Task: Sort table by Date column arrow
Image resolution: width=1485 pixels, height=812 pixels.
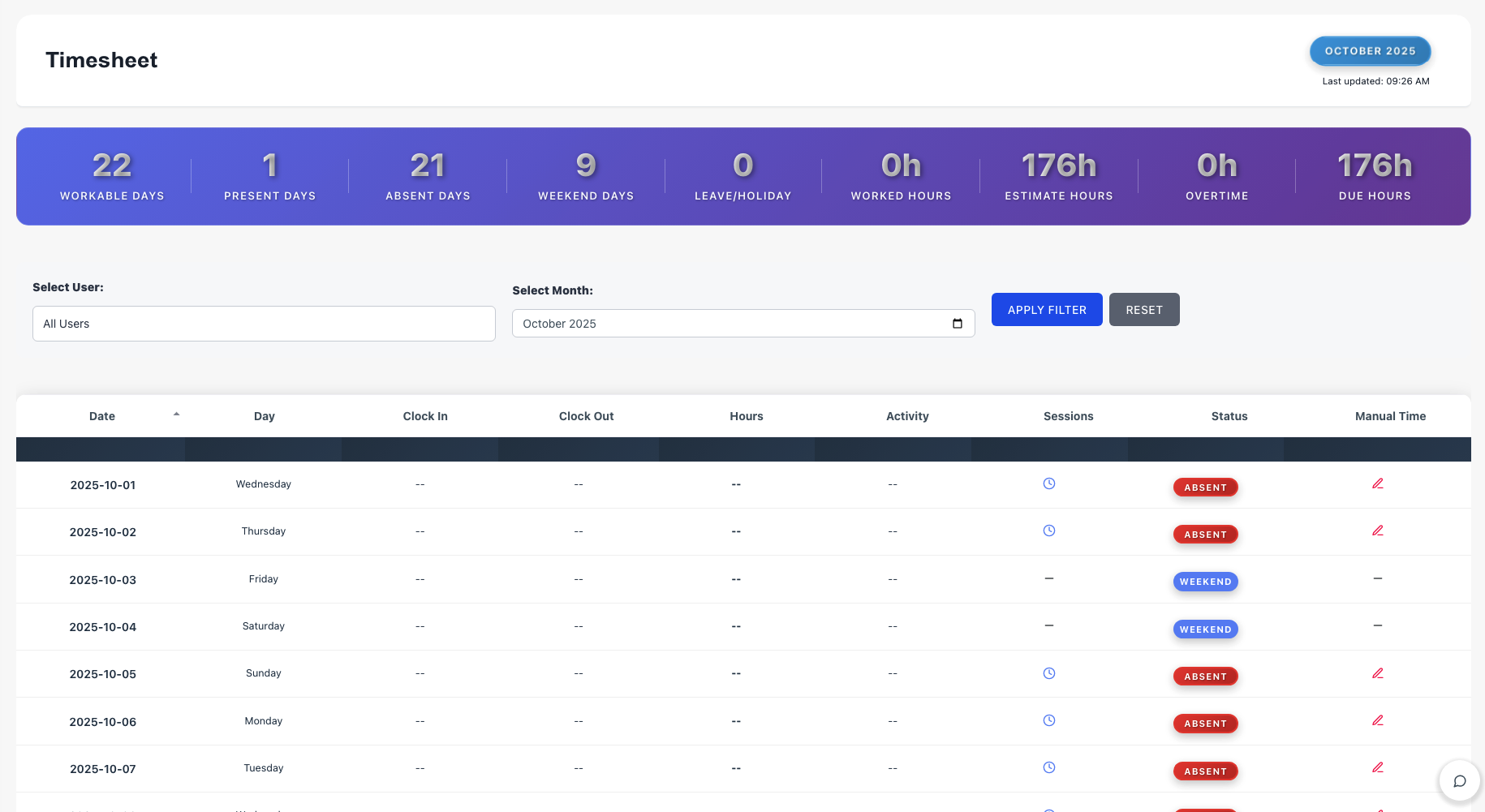Action: [176, 415]
